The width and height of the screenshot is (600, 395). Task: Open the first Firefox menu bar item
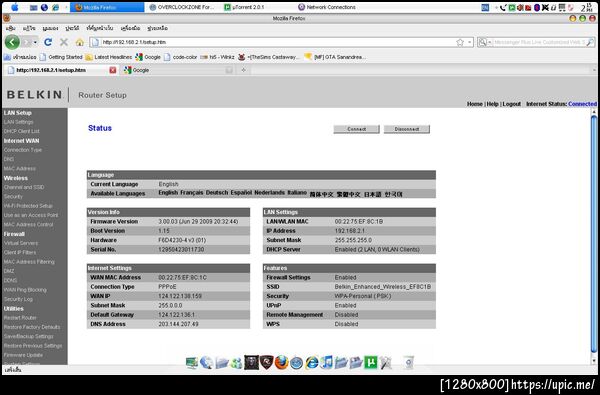pos(11,28)
